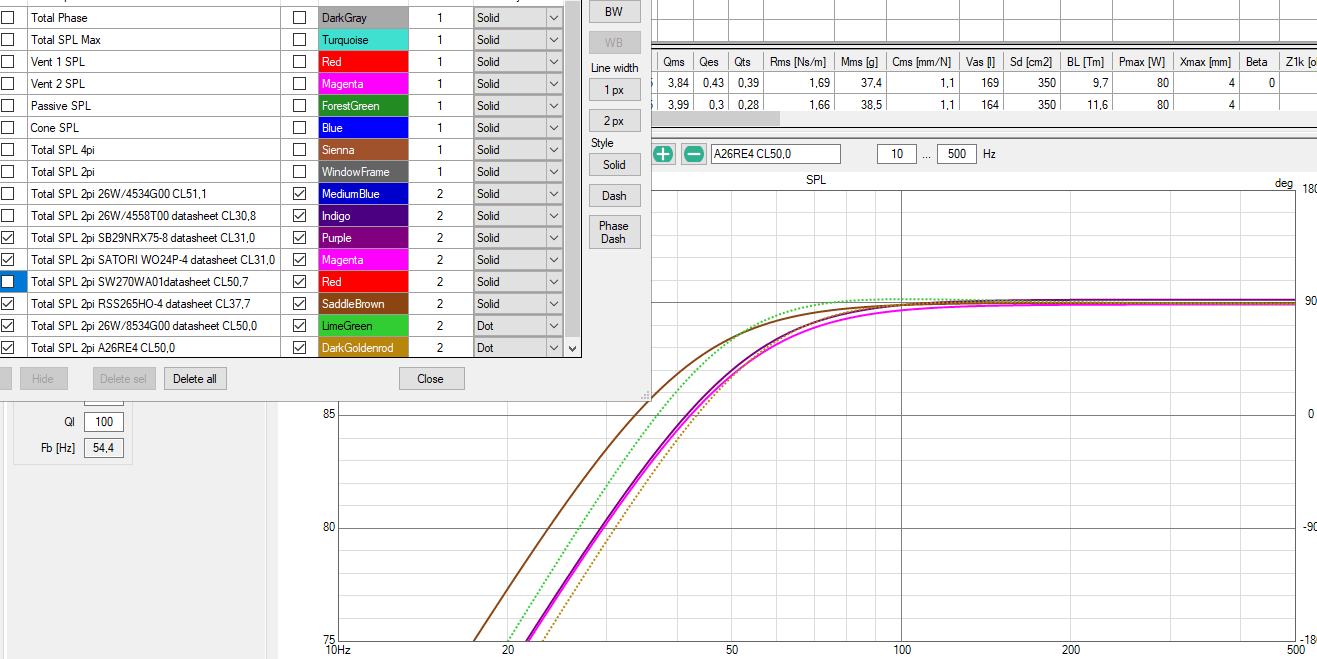Viewport: 1317px width, 659px height.
Task: Click the Blue color swatch for Cone SPL
Action: tap(363, 128)
